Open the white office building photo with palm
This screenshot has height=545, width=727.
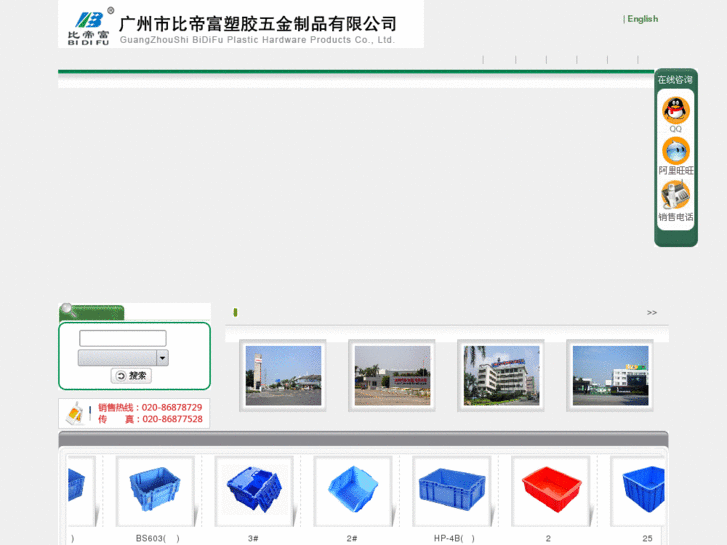(x=501, y=376)
